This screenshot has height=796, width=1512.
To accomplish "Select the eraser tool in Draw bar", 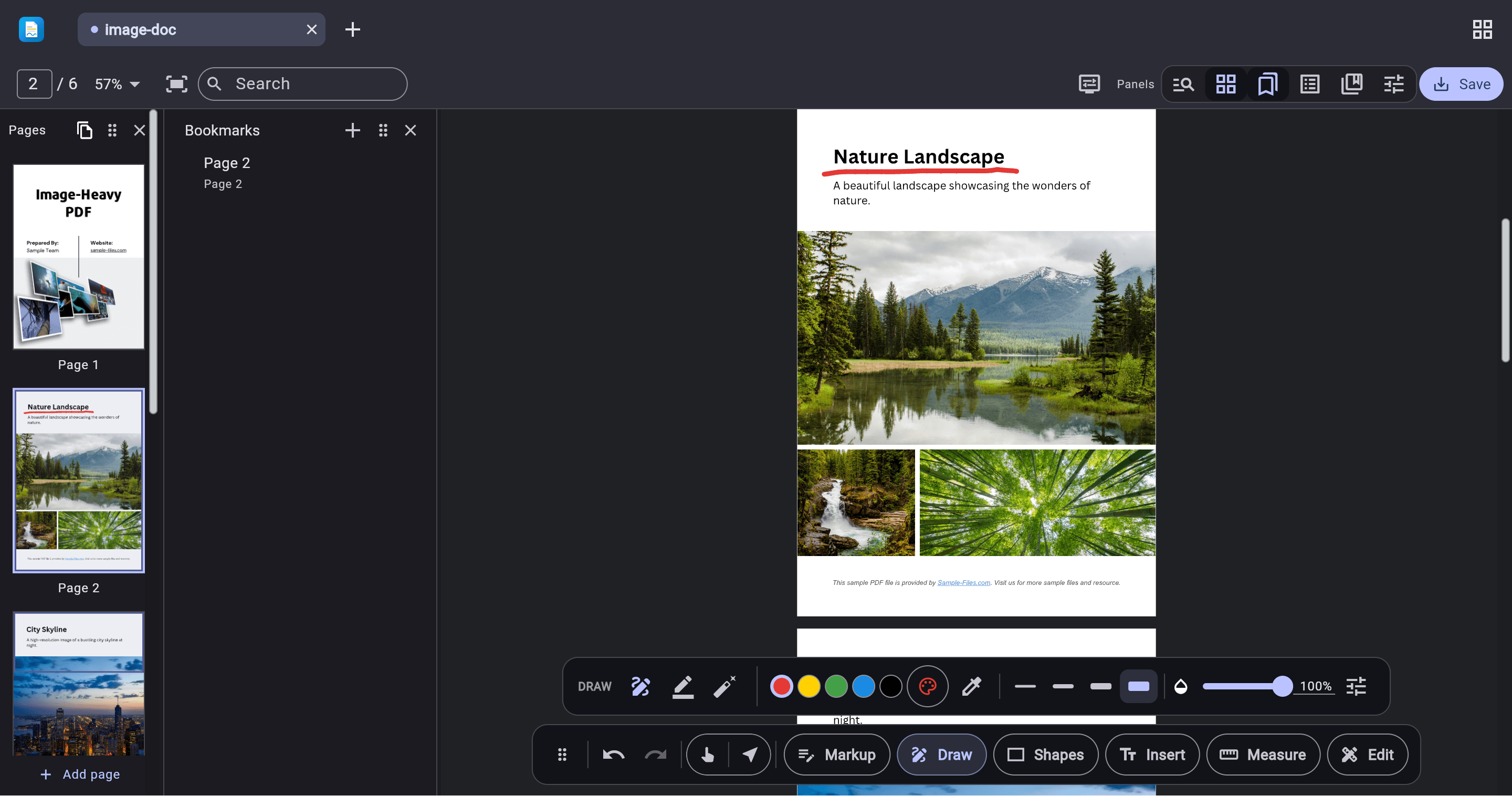I will point(725,686).
